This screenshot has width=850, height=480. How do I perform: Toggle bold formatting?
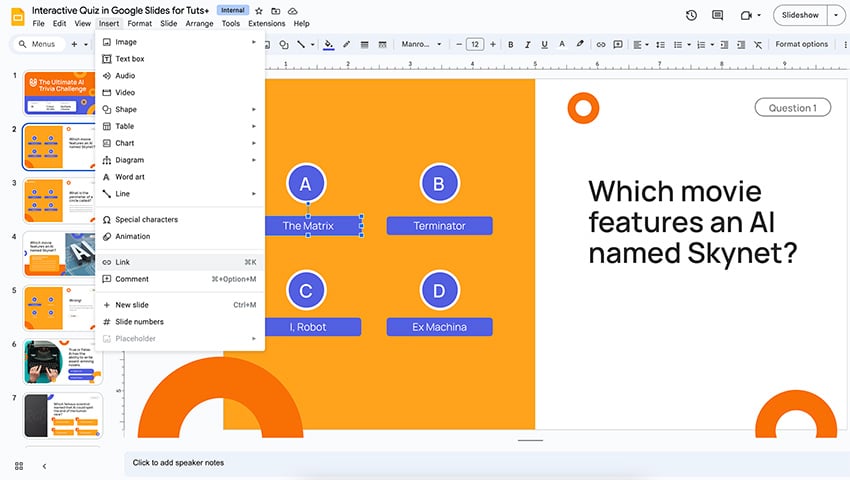point(510,44)
